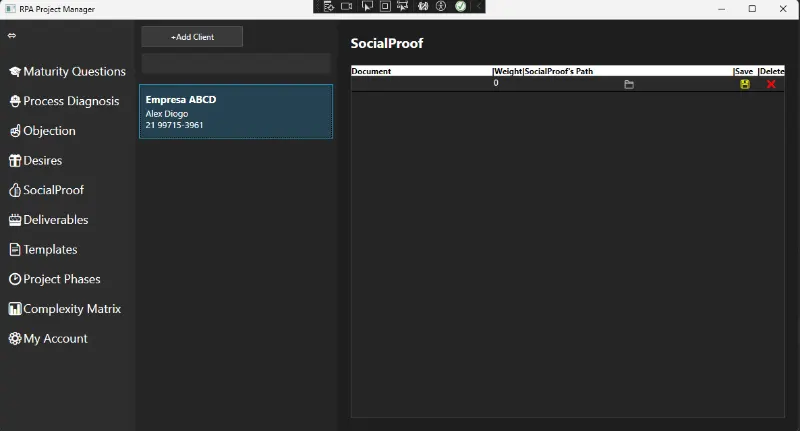
Task: Click the My Account gear icon
Action: 15,338
